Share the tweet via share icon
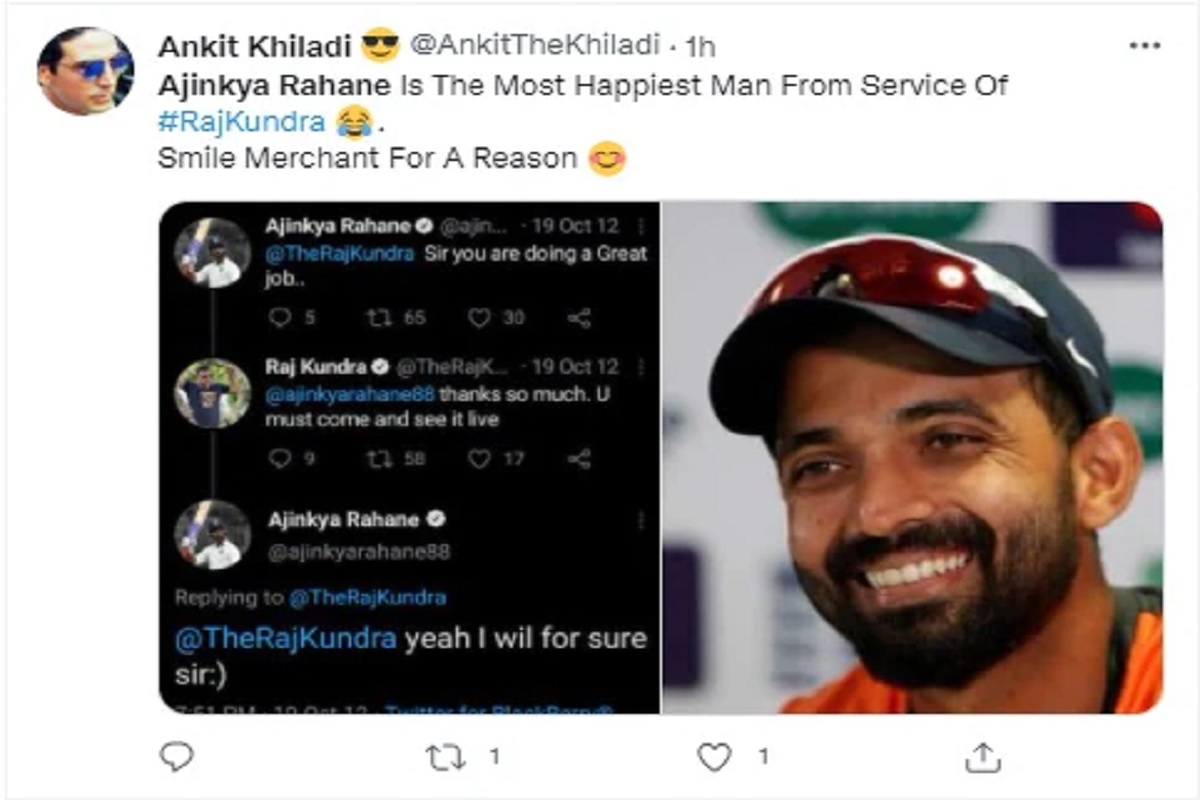Viewport: 1200px width, 800px height. click(983, 757)
